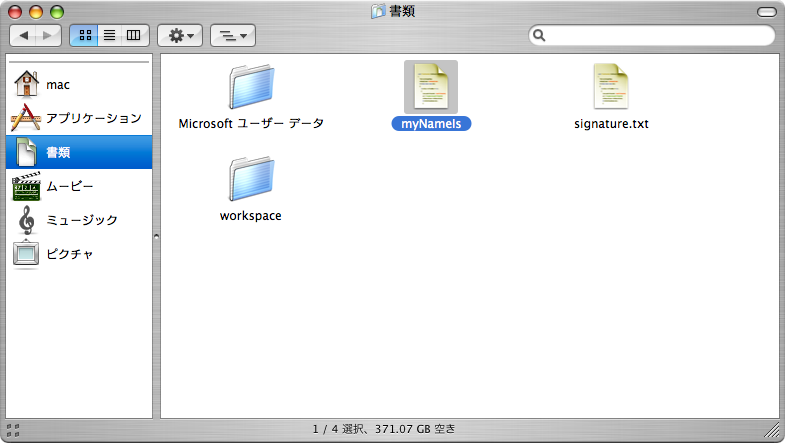Select the workspace folder icon

pyautogui.click(x=251, y=179)
